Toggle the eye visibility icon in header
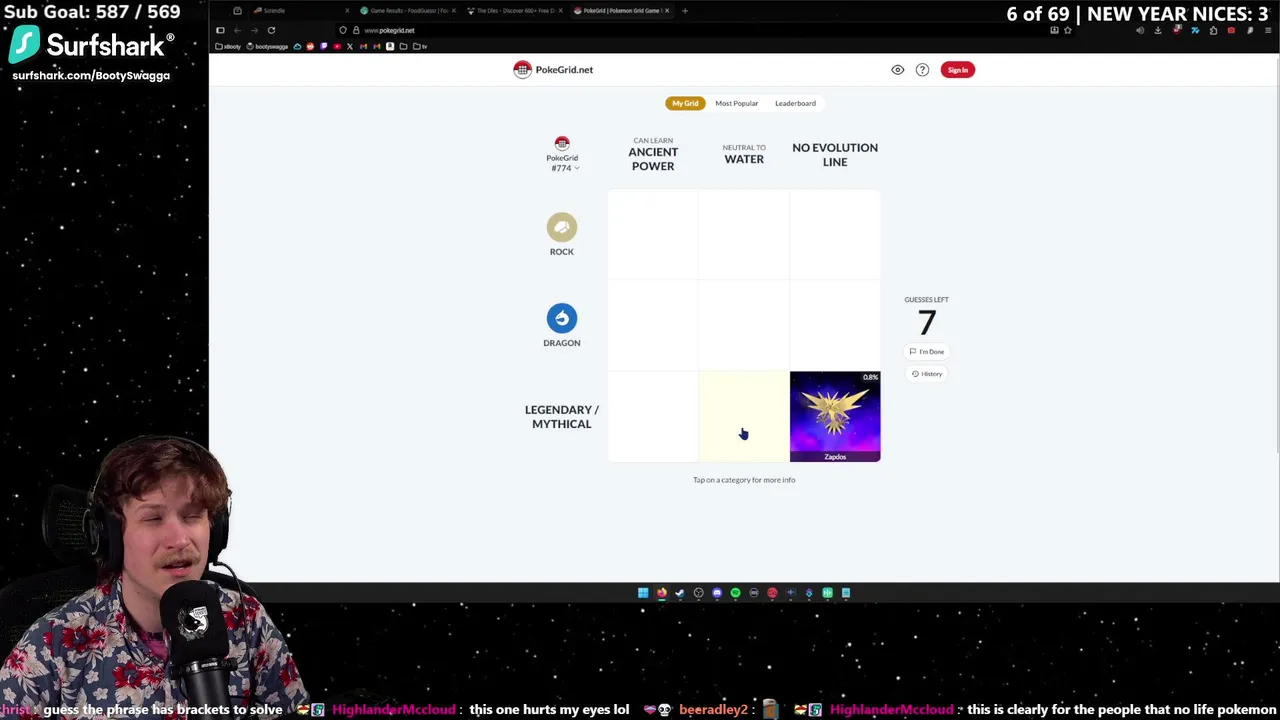 point(897,70)
